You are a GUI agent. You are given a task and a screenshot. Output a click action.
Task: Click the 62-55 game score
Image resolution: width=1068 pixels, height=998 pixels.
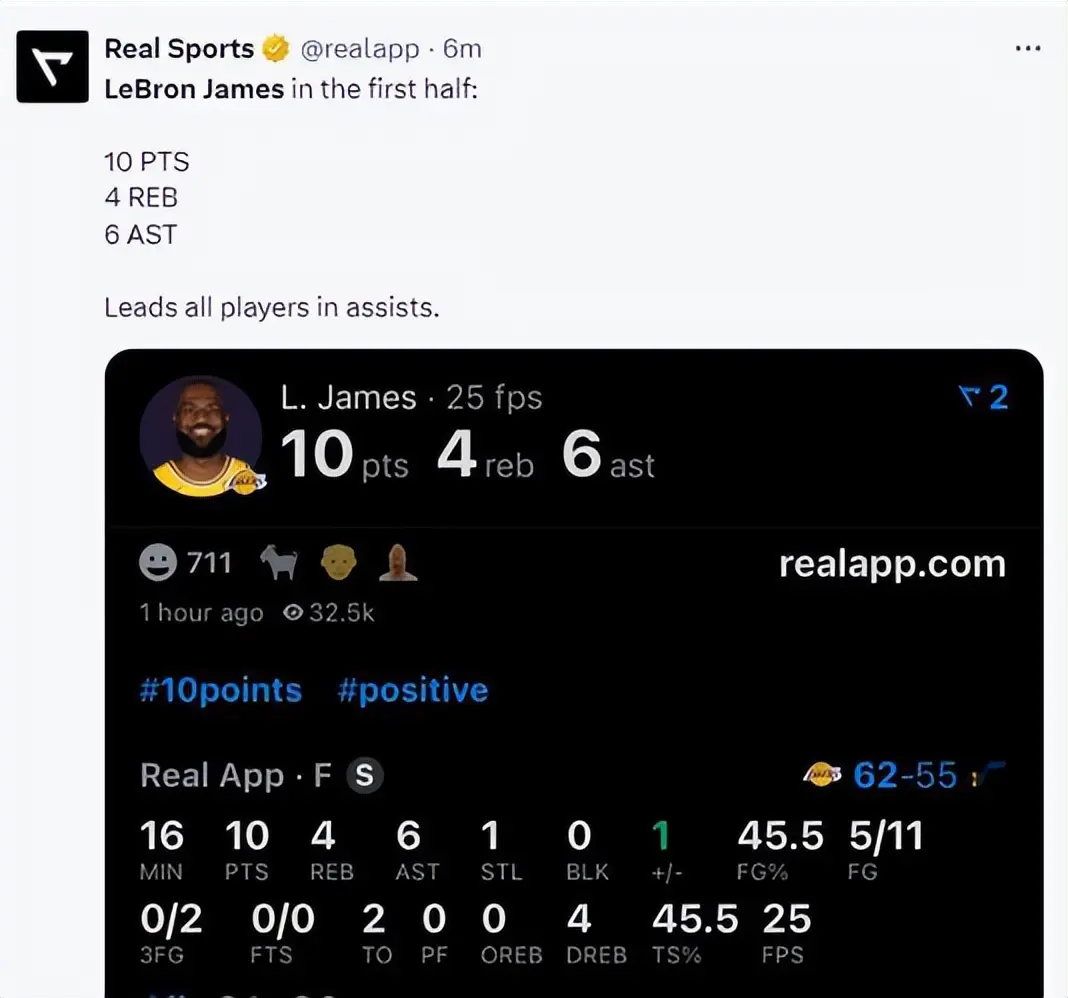coord(904,775)
